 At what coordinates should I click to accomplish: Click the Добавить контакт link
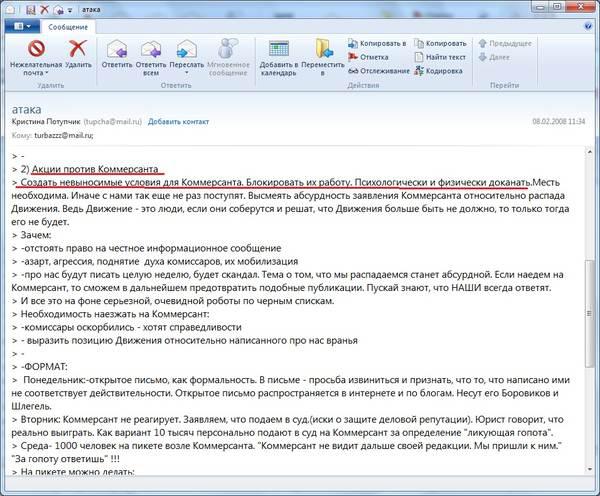178,122
